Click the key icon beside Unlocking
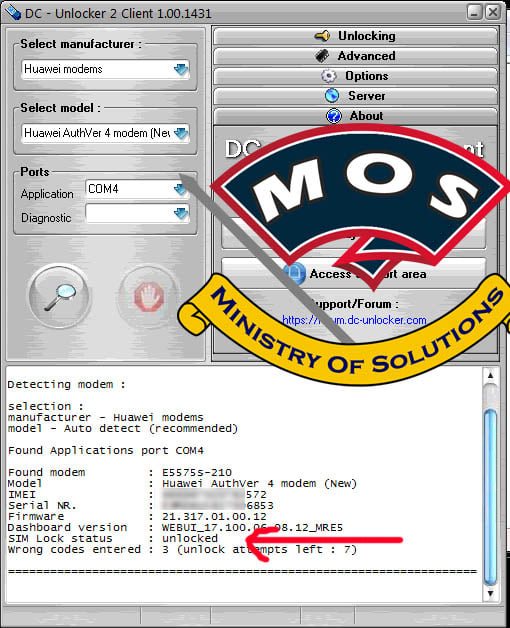Viewport: 510px width, 628px height. coord(323,36)
